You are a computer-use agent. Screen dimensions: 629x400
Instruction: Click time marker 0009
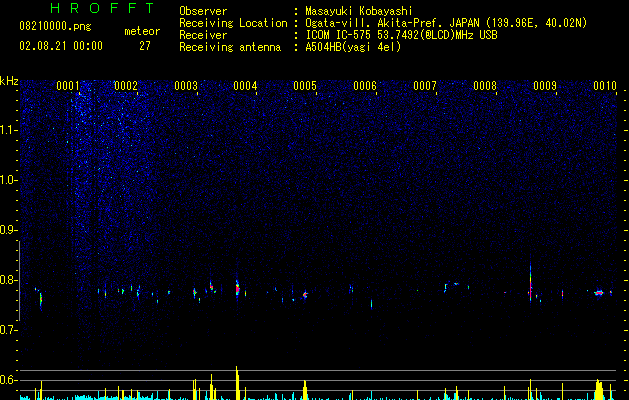[545, 86]
